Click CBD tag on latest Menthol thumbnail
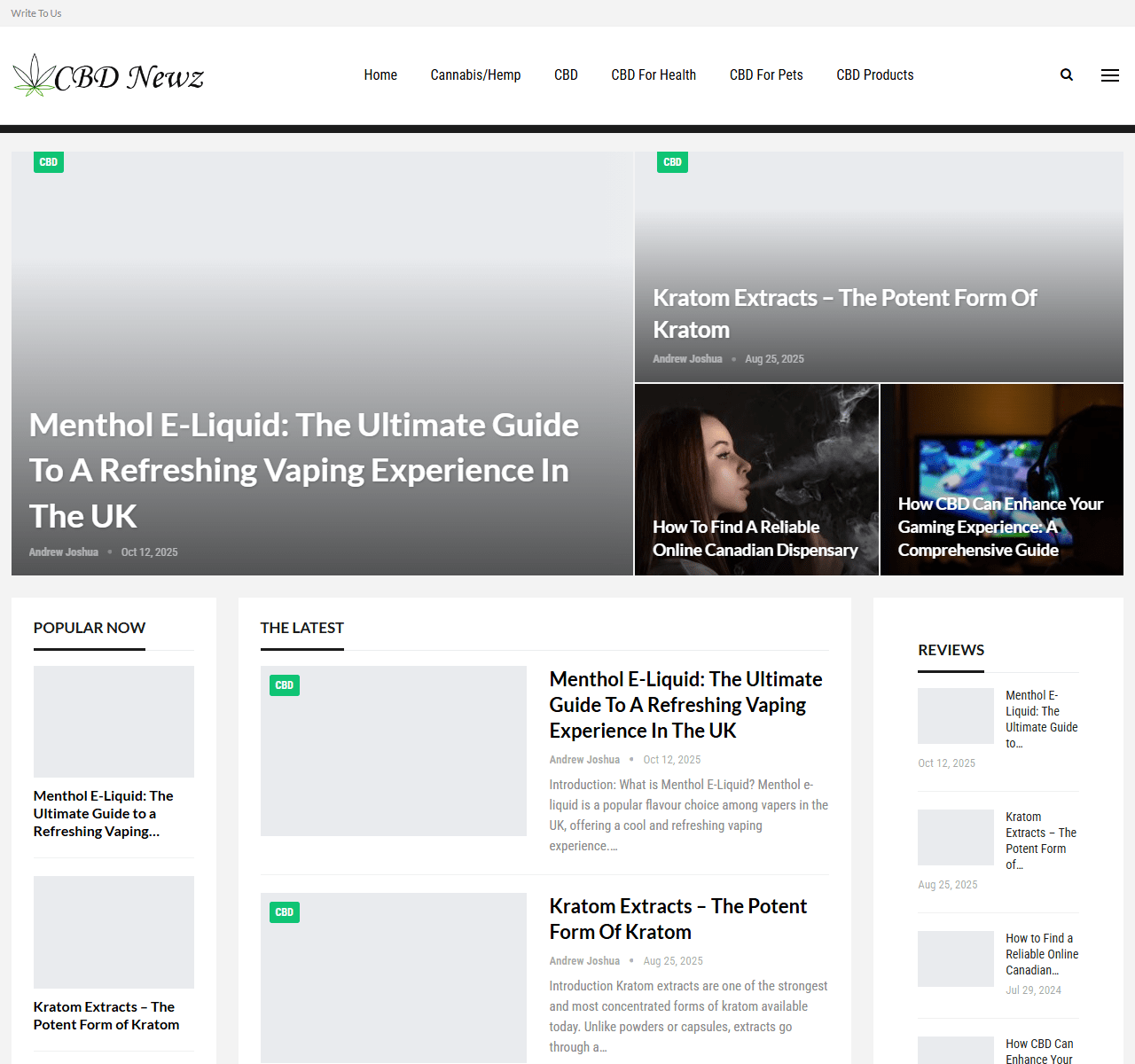 point(284,685)
